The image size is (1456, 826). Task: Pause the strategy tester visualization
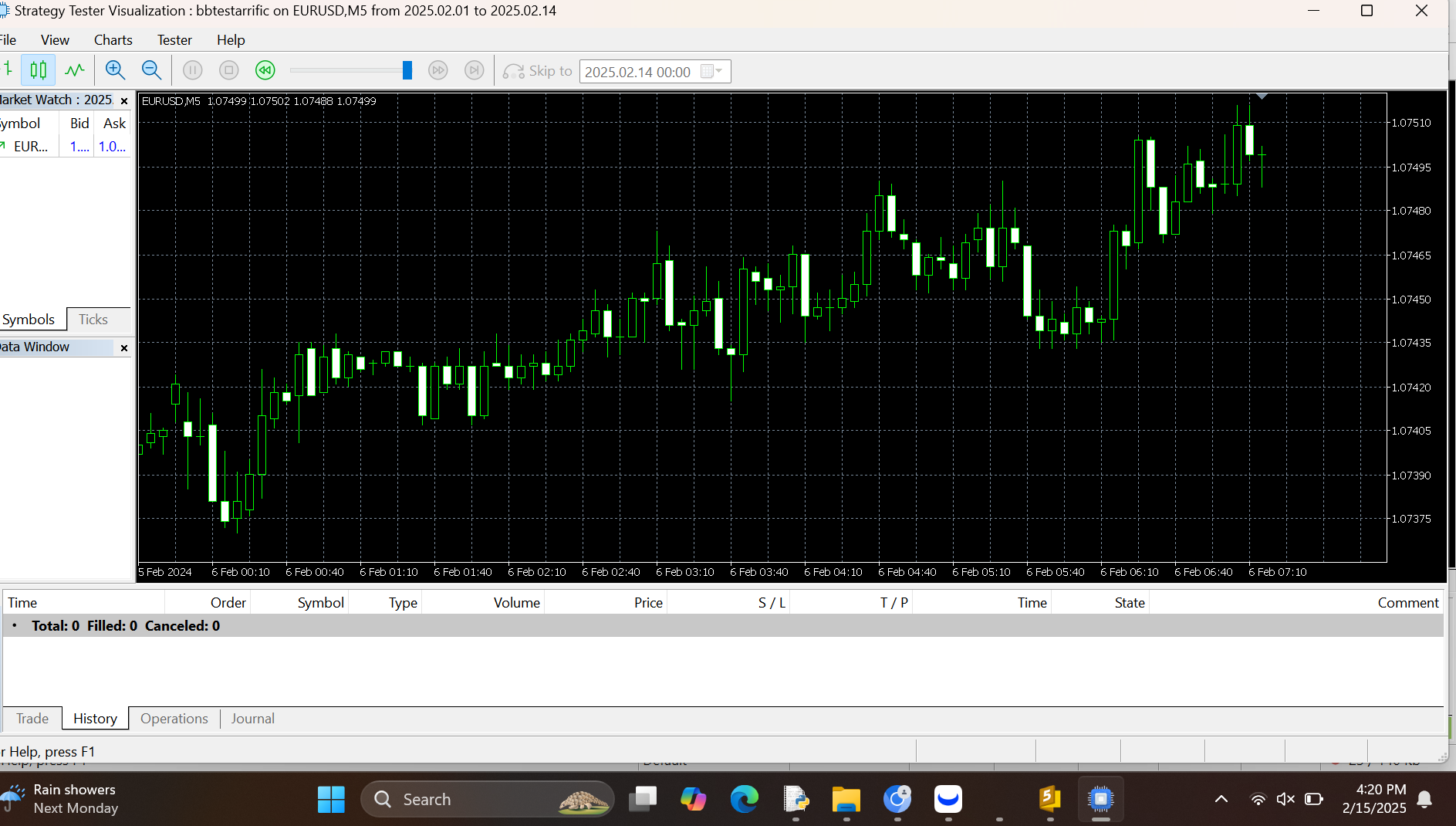[193, 70]
